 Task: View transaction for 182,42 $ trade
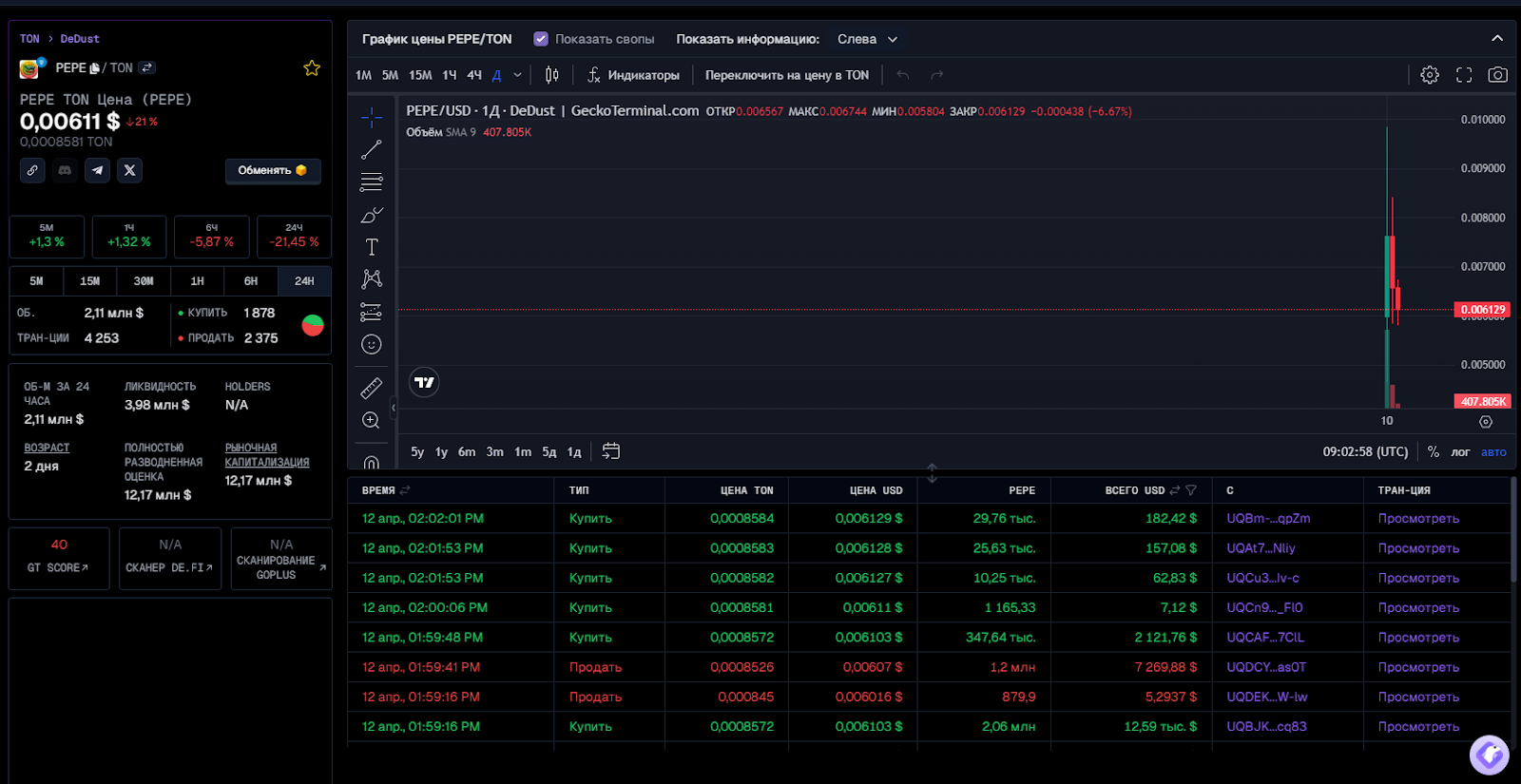(x=1418, y=519)
